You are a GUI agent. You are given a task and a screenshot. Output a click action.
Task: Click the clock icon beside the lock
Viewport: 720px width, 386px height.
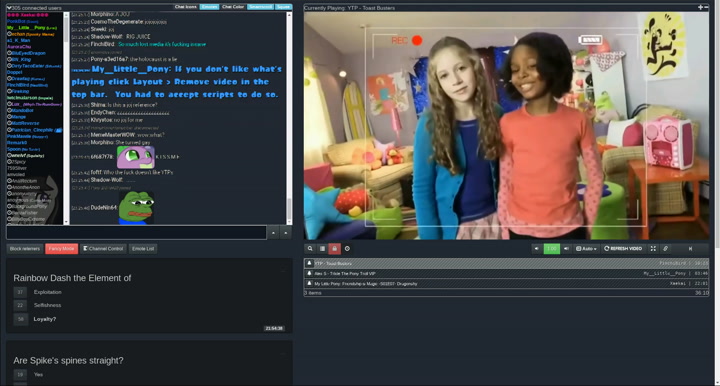(x=347, y=249)
